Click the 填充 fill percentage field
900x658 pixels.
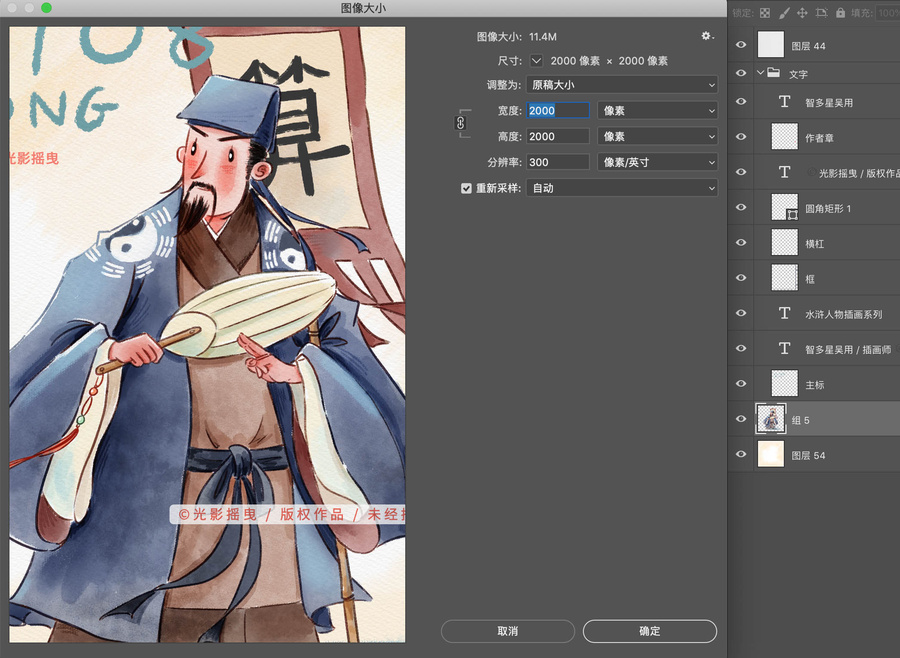click(887, 13)
